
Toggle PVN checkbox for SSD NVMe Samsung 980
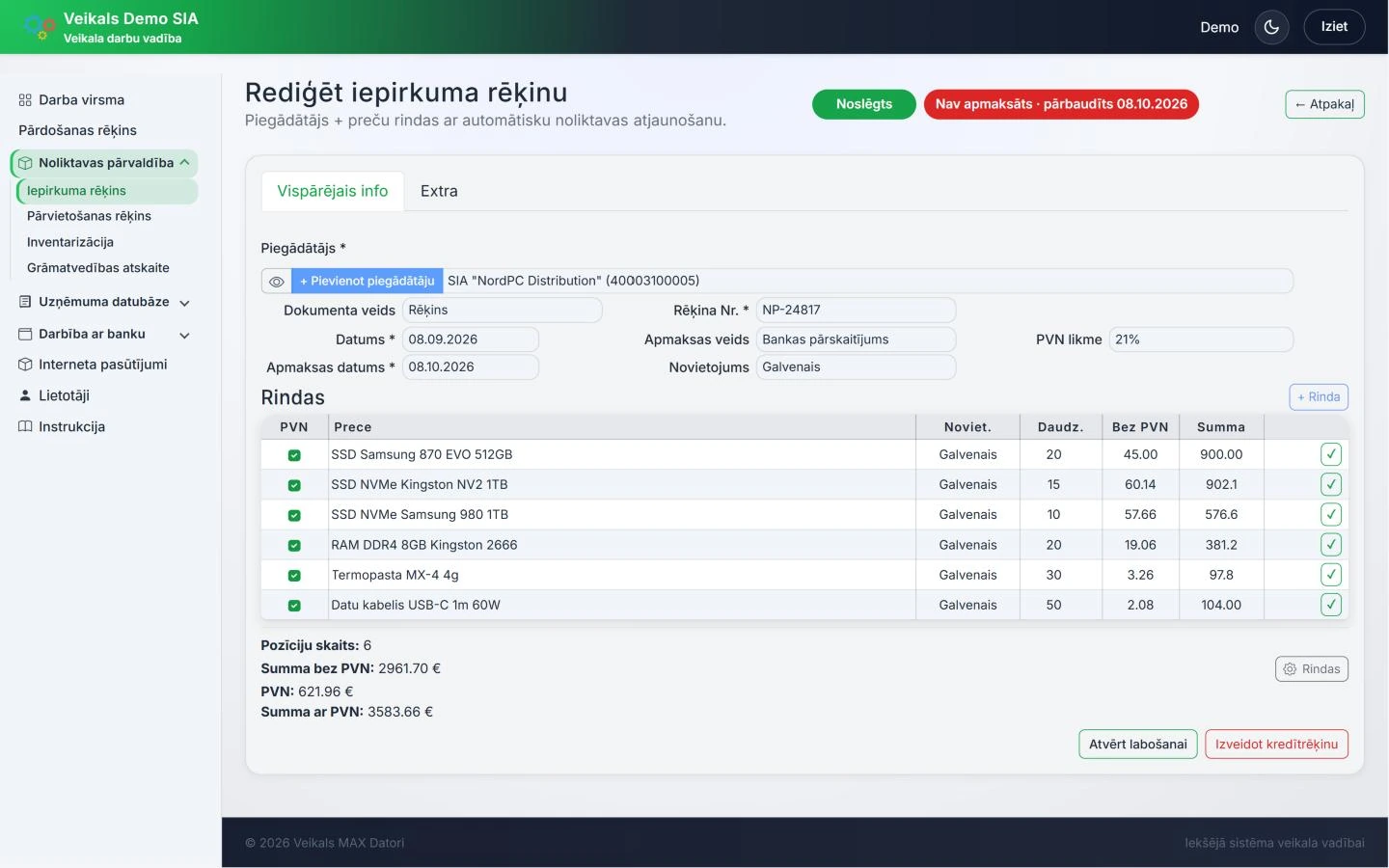coord(294,515)
